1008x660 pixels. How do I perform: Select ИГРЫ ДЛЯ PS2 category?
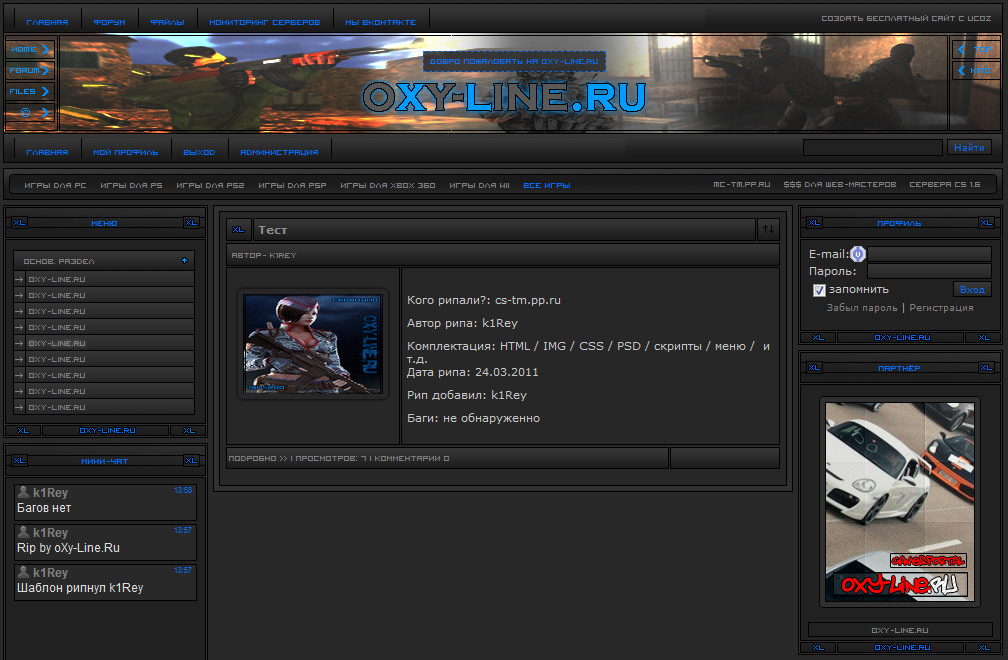click(210, 185)
